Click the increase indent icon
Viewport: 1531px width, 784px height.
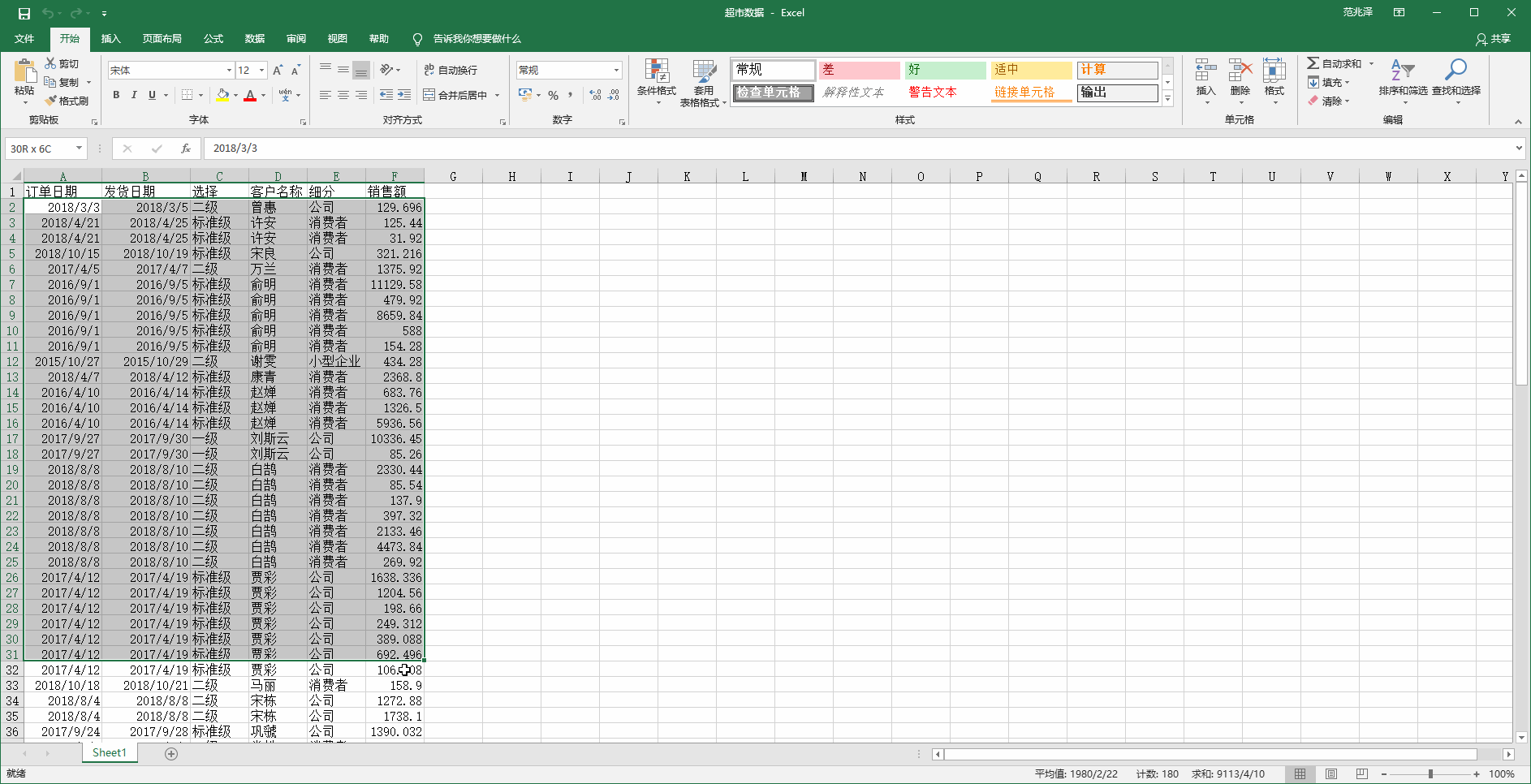(x=404, y=95)
